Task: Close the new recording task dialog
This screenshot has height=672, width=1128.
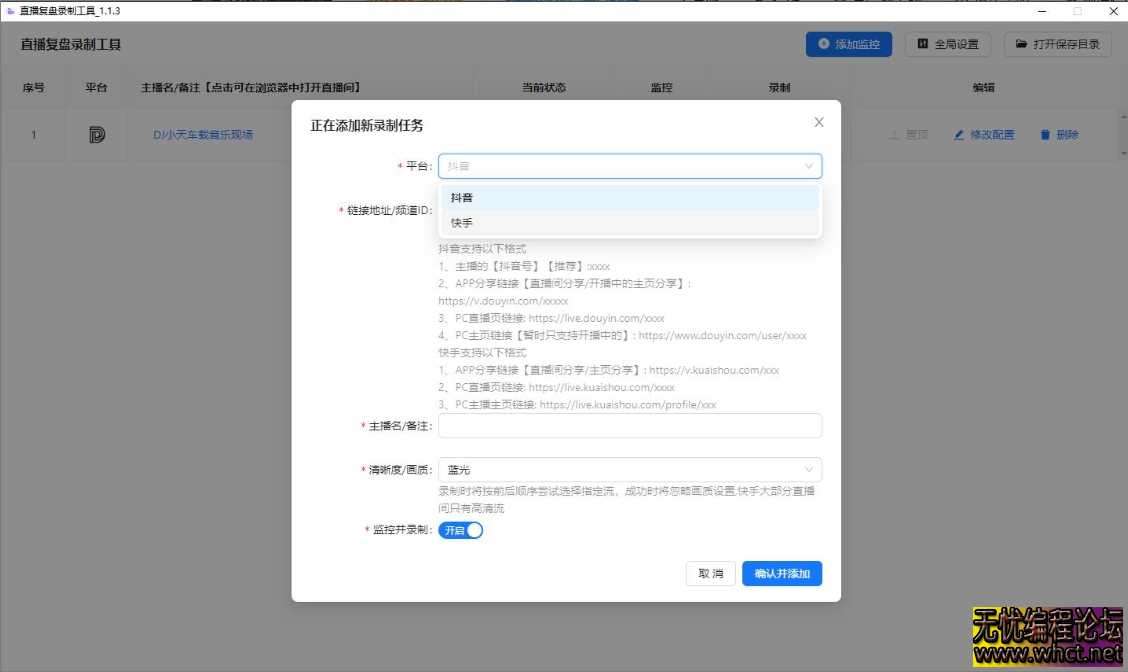Action: [819, 121]
